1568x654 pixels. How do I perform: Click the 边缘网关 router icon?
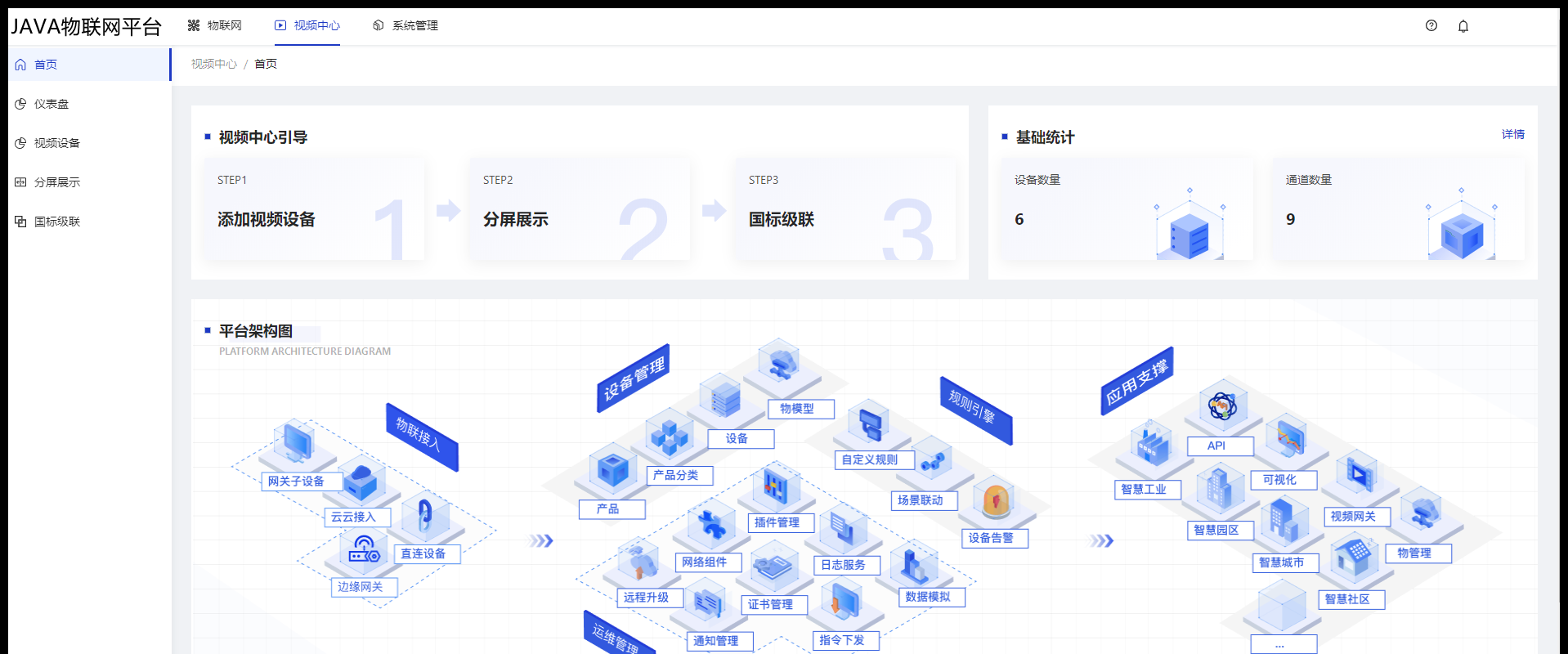[364, 549]
